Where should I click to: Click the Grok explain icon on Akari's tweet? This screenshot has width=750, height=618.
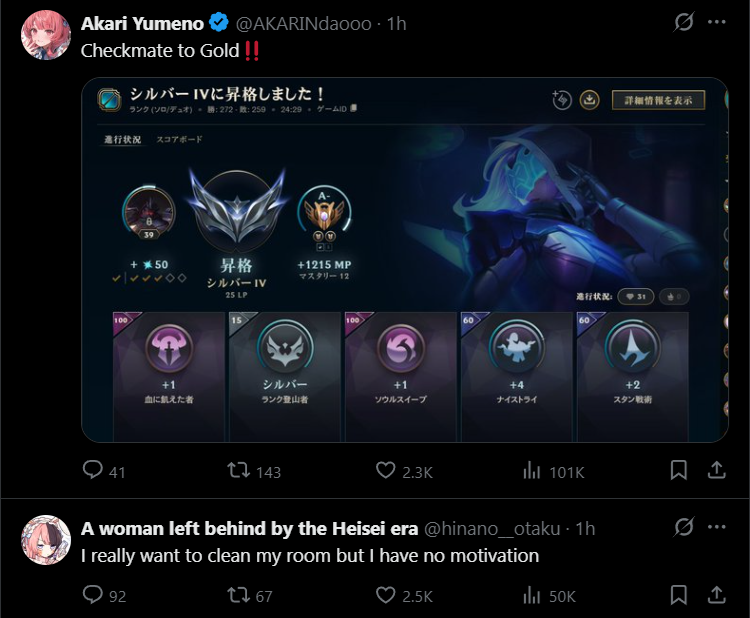click(x=683, y=22)
